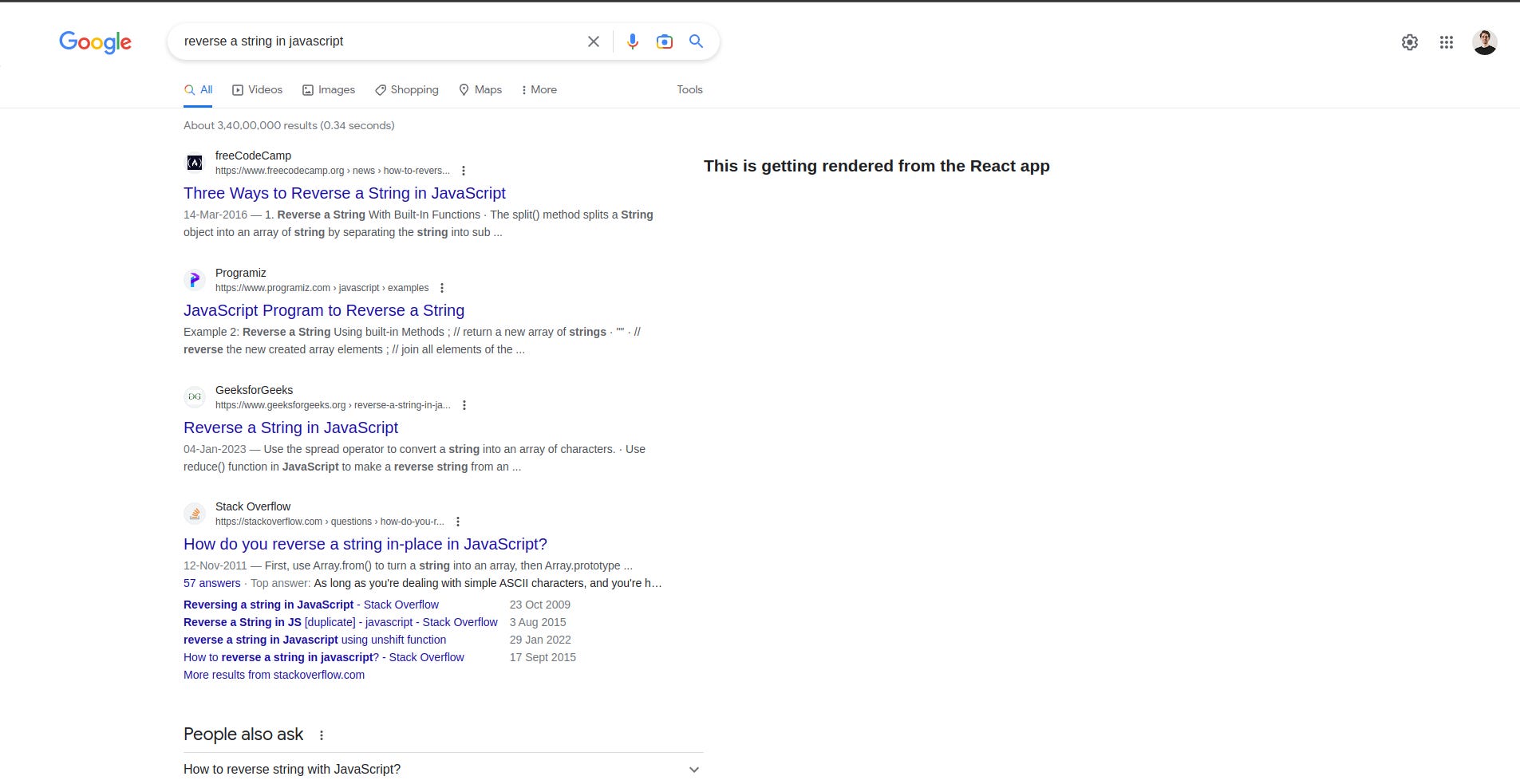Click the 'About 3,40,00,000 results' stats text
Image resolution: width=1520 pixels, height=784 pixels.
[x=289, y=125]
